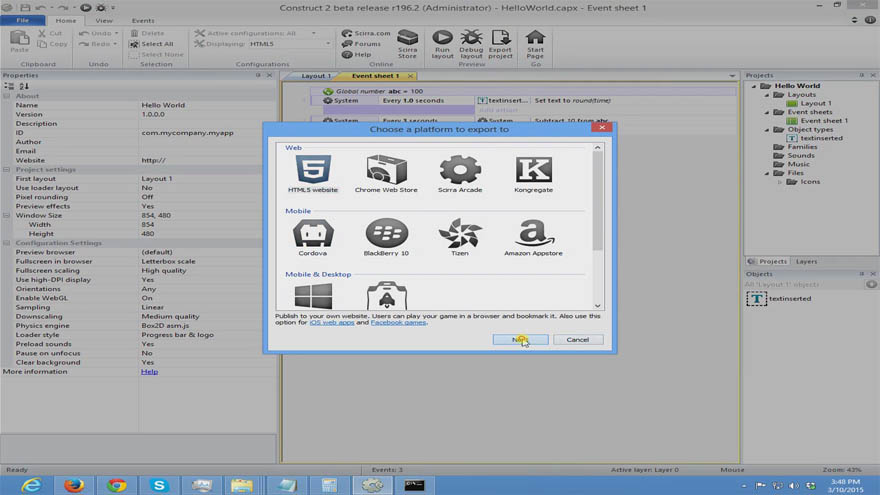
Task: Open Skype from the taskbar
Action: 159,485
